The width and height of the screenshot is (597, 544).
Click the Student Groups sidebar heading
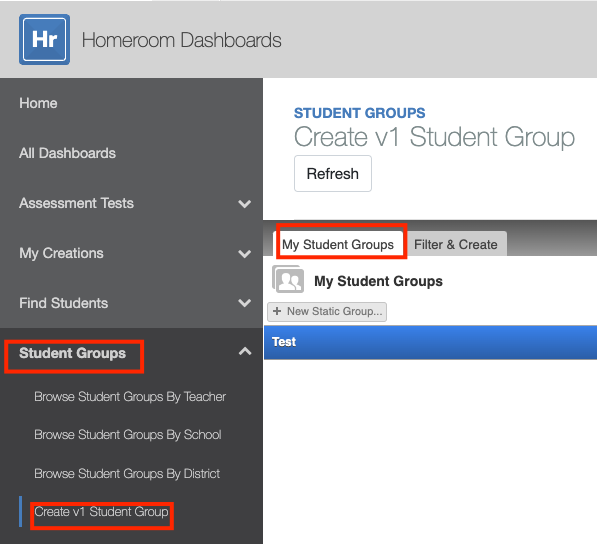(x=72, y=353)
